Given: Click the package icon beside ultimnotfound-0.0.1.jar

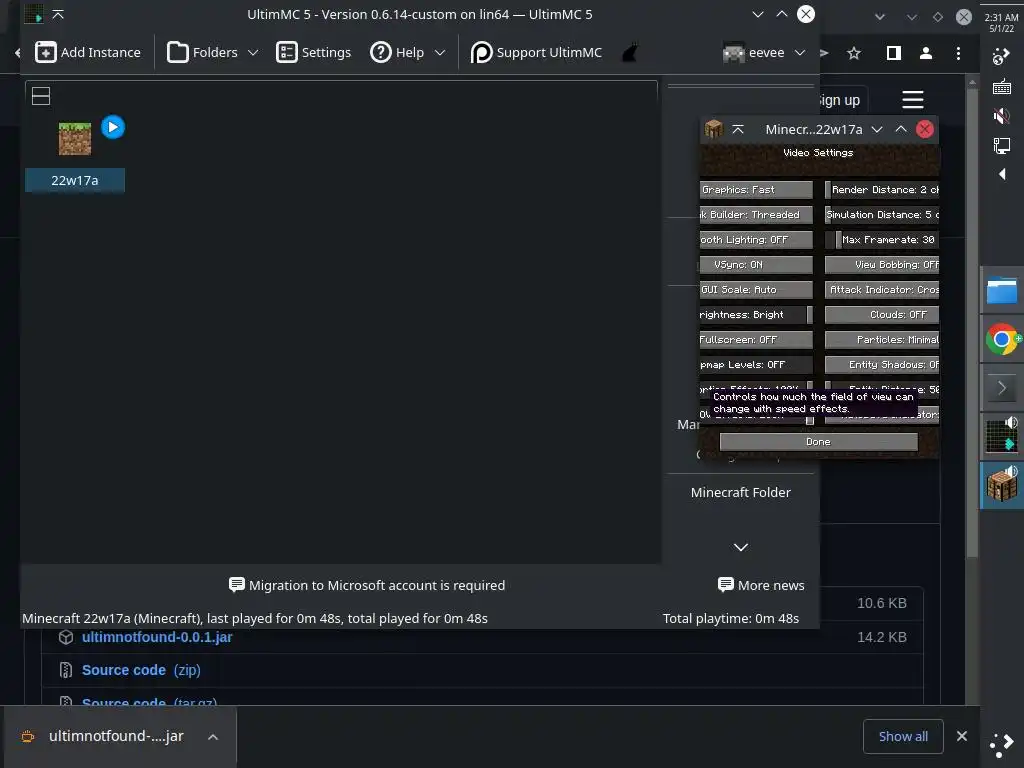Looking at the screenshot, I should pyautogui.click(x=66, y=637).
